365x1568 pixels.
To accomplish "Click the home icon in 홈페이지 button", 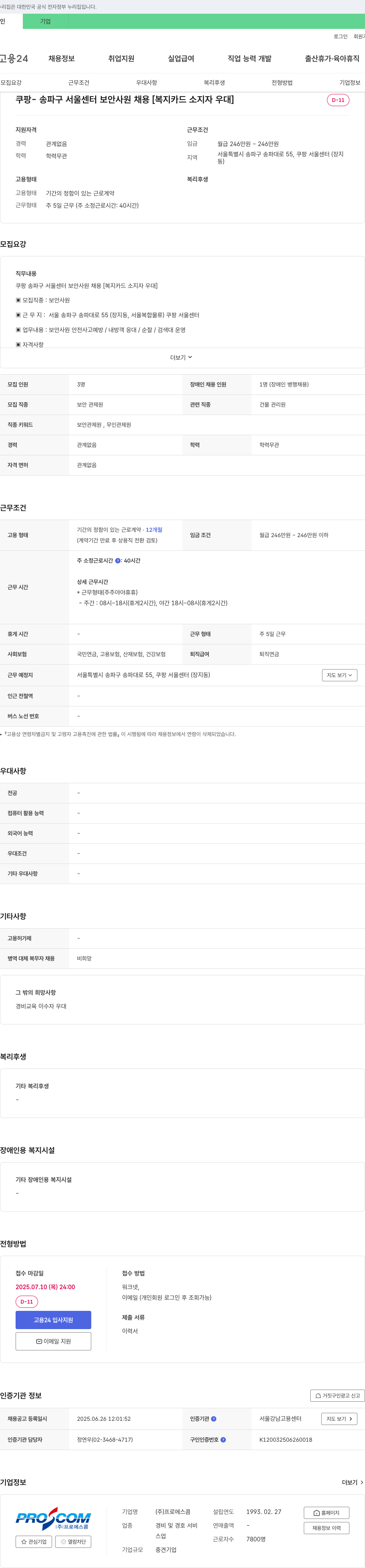I will [x=316, y=1512].
